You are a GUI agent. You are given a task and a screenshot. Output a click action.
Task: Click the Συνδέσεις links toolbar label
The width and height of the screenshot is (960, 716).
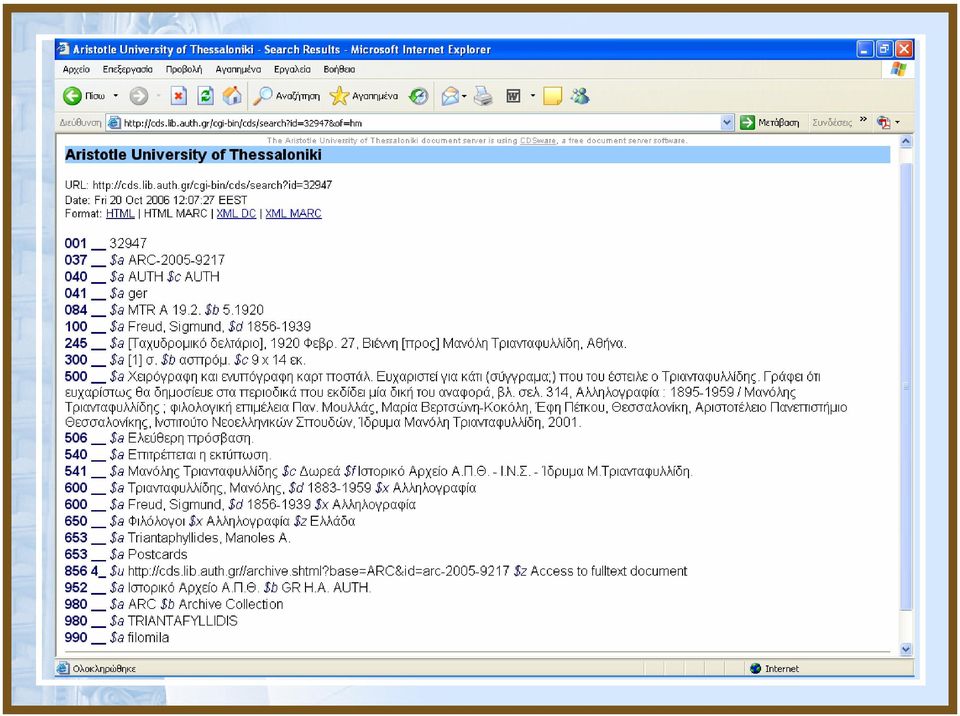[832, 122]
